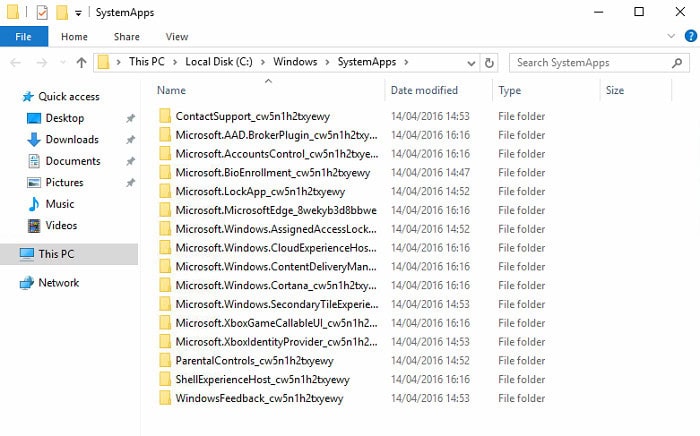This screenshot has height=436, width=700.
Task: Sort by the Name column header
Action: pos(171,90)
